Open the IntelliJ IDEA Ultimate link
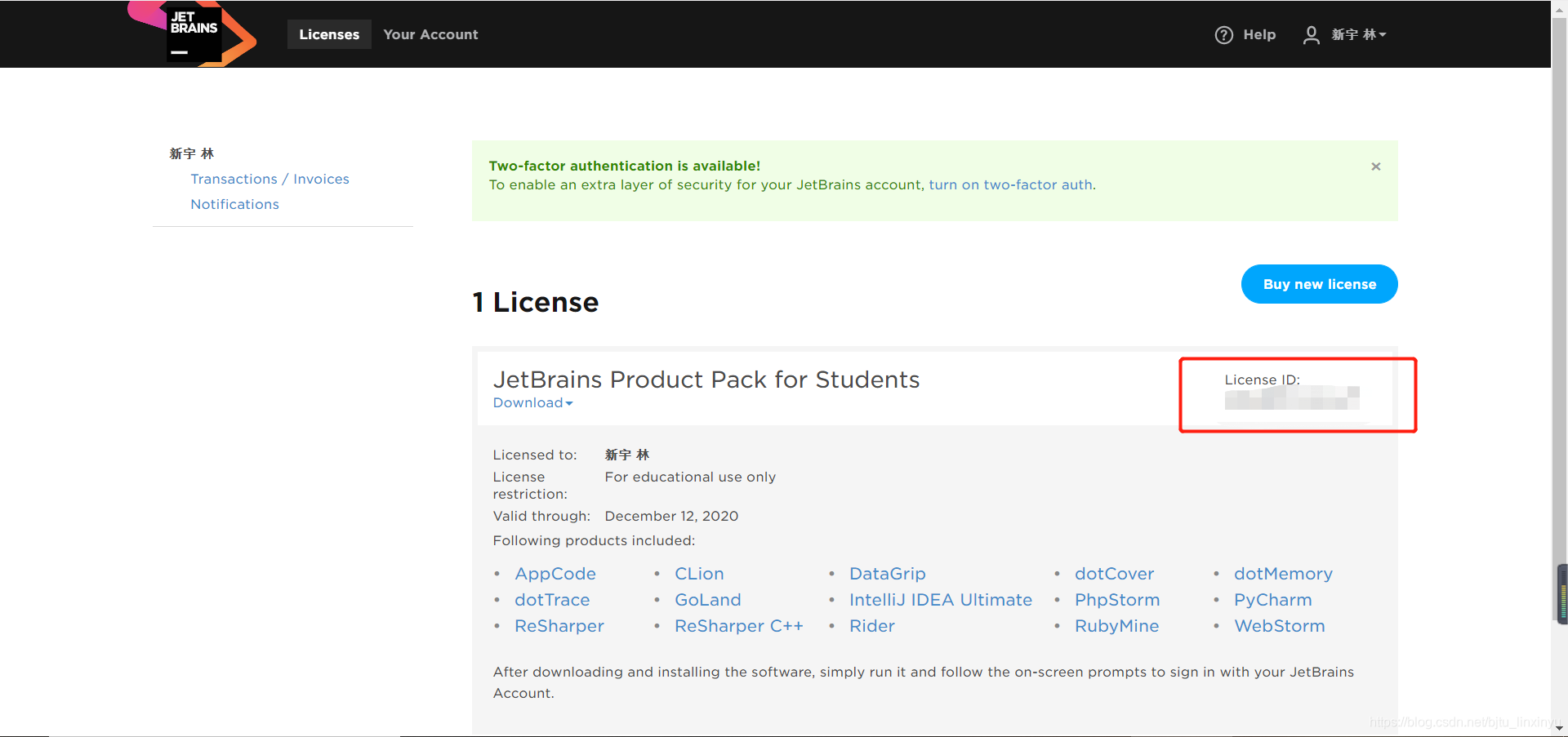 pyautogui.click(x=941, y=600)
